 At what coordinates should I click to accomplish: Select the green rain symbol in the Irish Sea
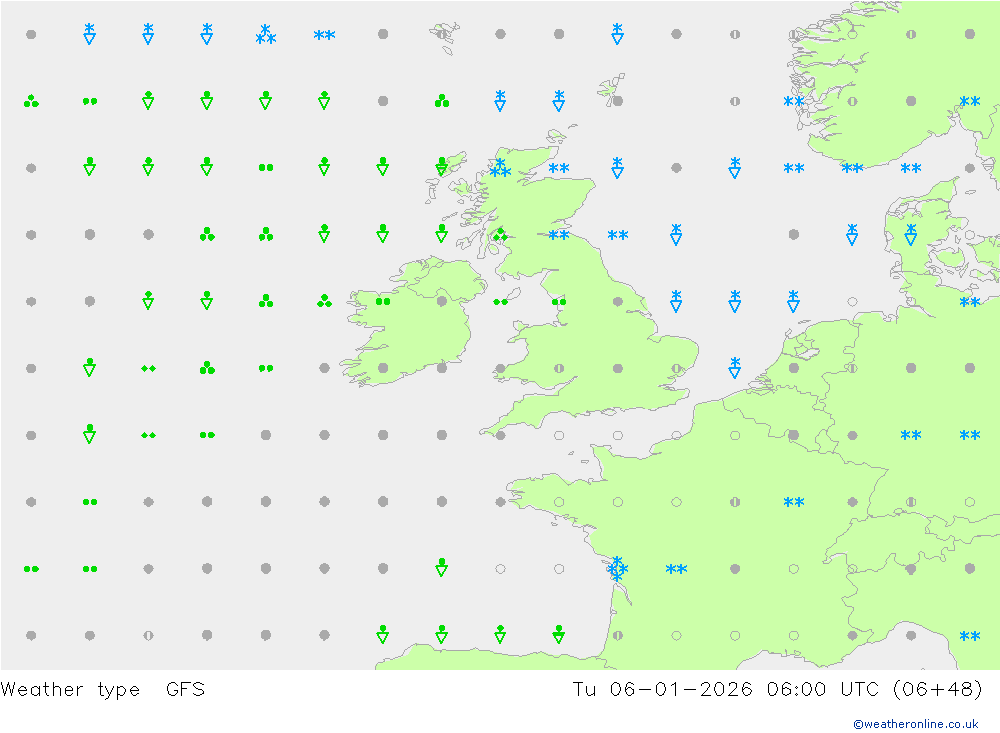coord(500,301)
